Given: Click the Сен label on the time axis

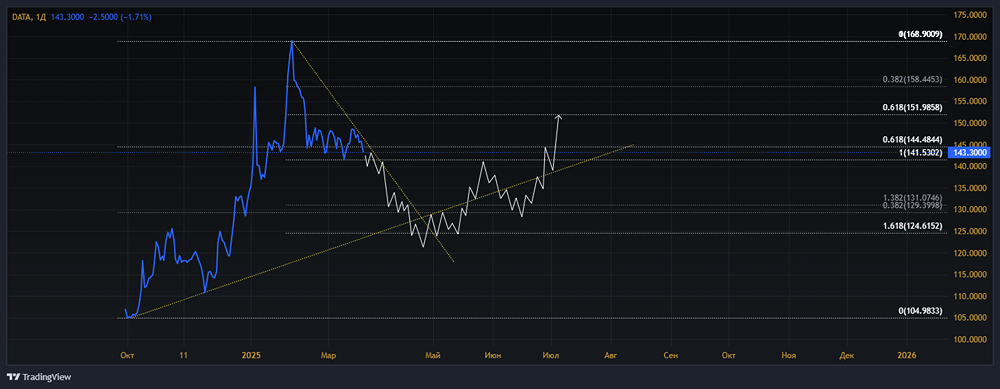Looking at the screenshot, I should point(671,355).
